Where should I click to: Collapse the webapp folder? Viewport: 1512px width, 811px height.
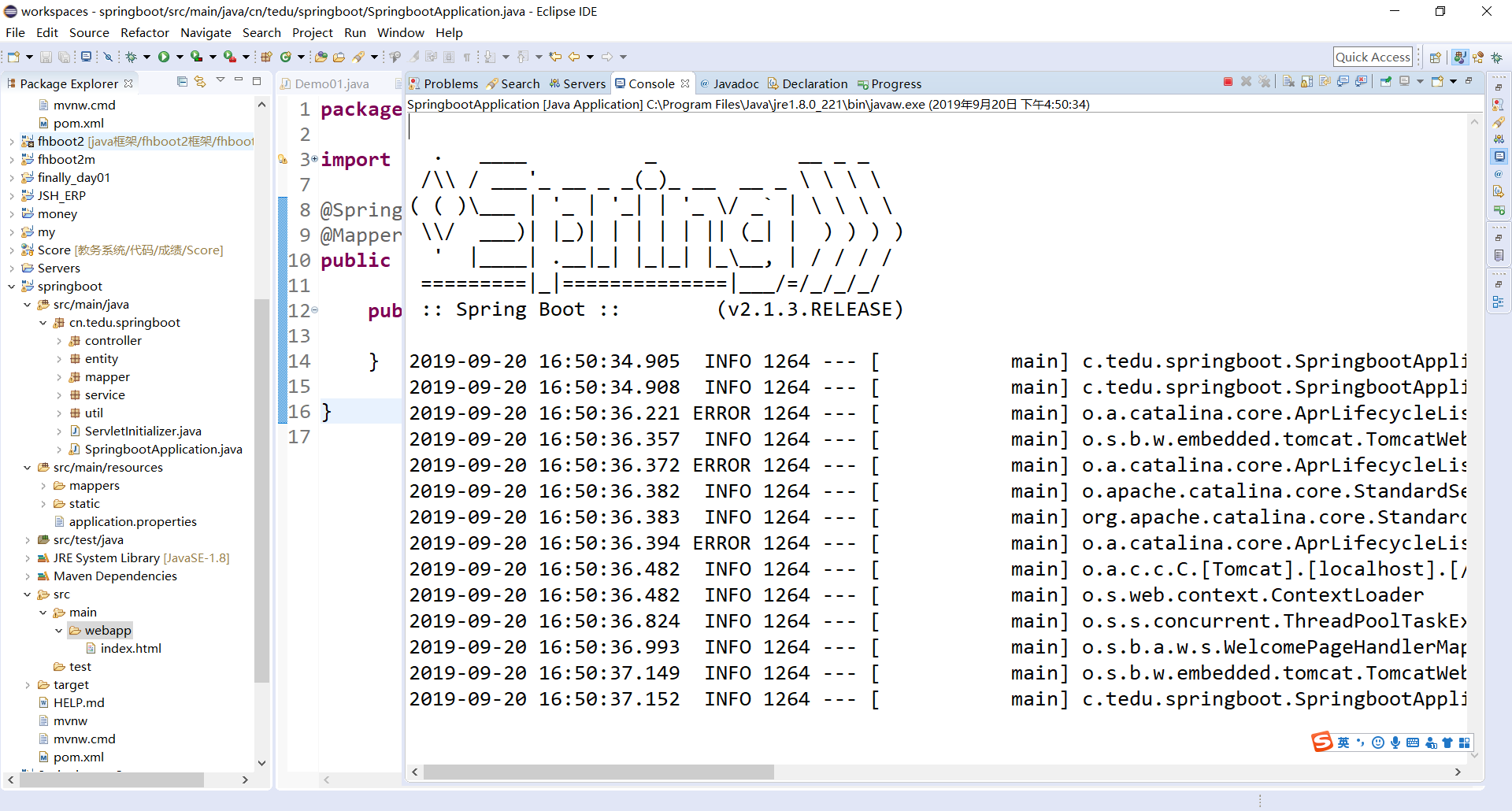pos(59,631)
